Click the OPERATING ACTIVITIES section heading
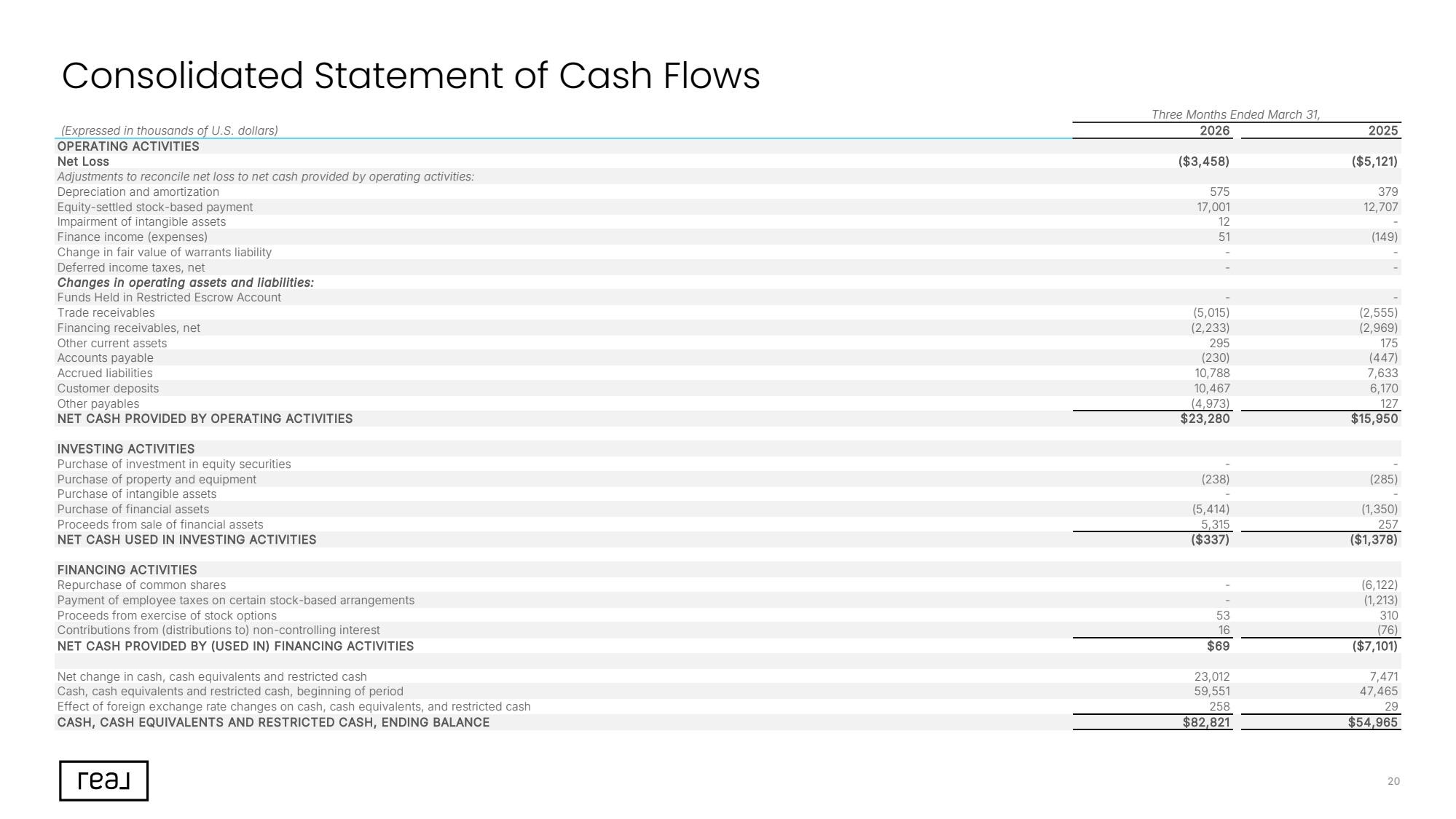Image resolution: width=1456 pixels, height=819 pixels. pos(128,146)
